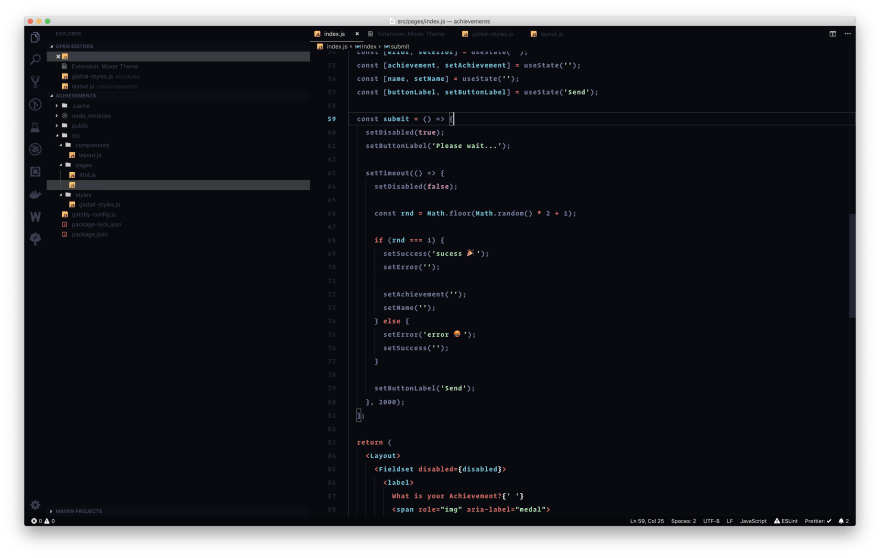
Task: Open layout.js src/components in Open Editors
Action: 99,86
